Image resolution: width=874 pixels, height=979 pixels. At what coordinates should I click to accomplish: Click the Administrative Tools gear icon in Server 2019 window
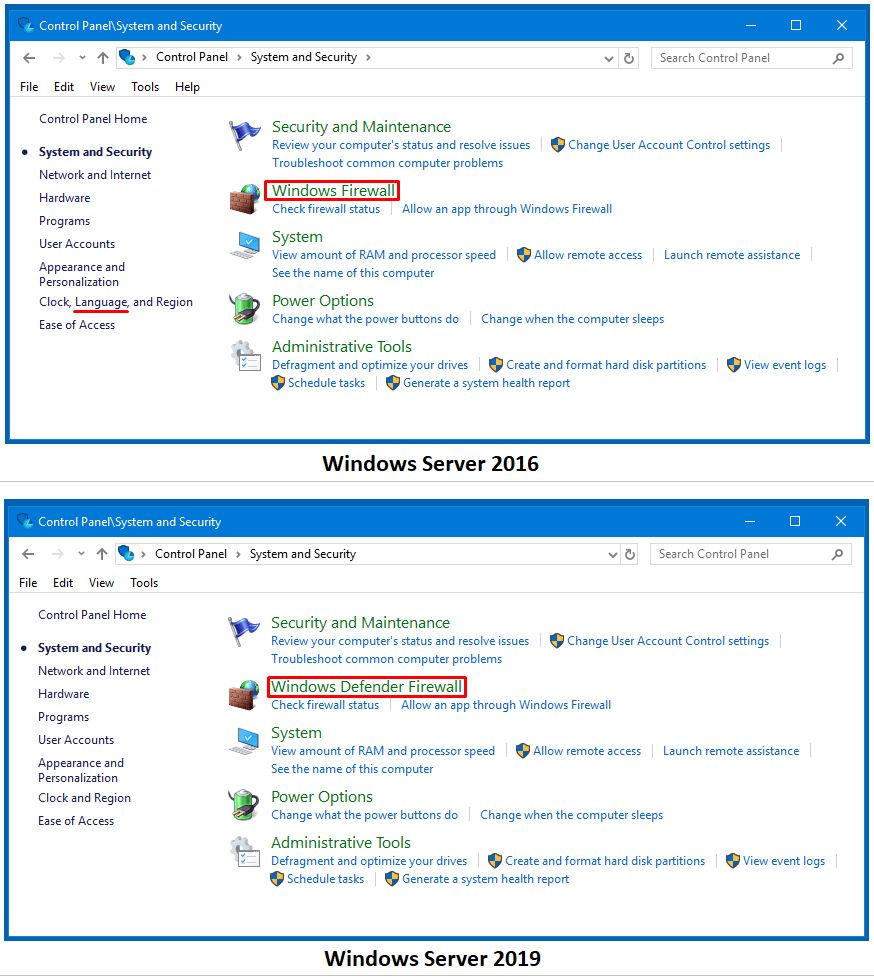[244, 852]
